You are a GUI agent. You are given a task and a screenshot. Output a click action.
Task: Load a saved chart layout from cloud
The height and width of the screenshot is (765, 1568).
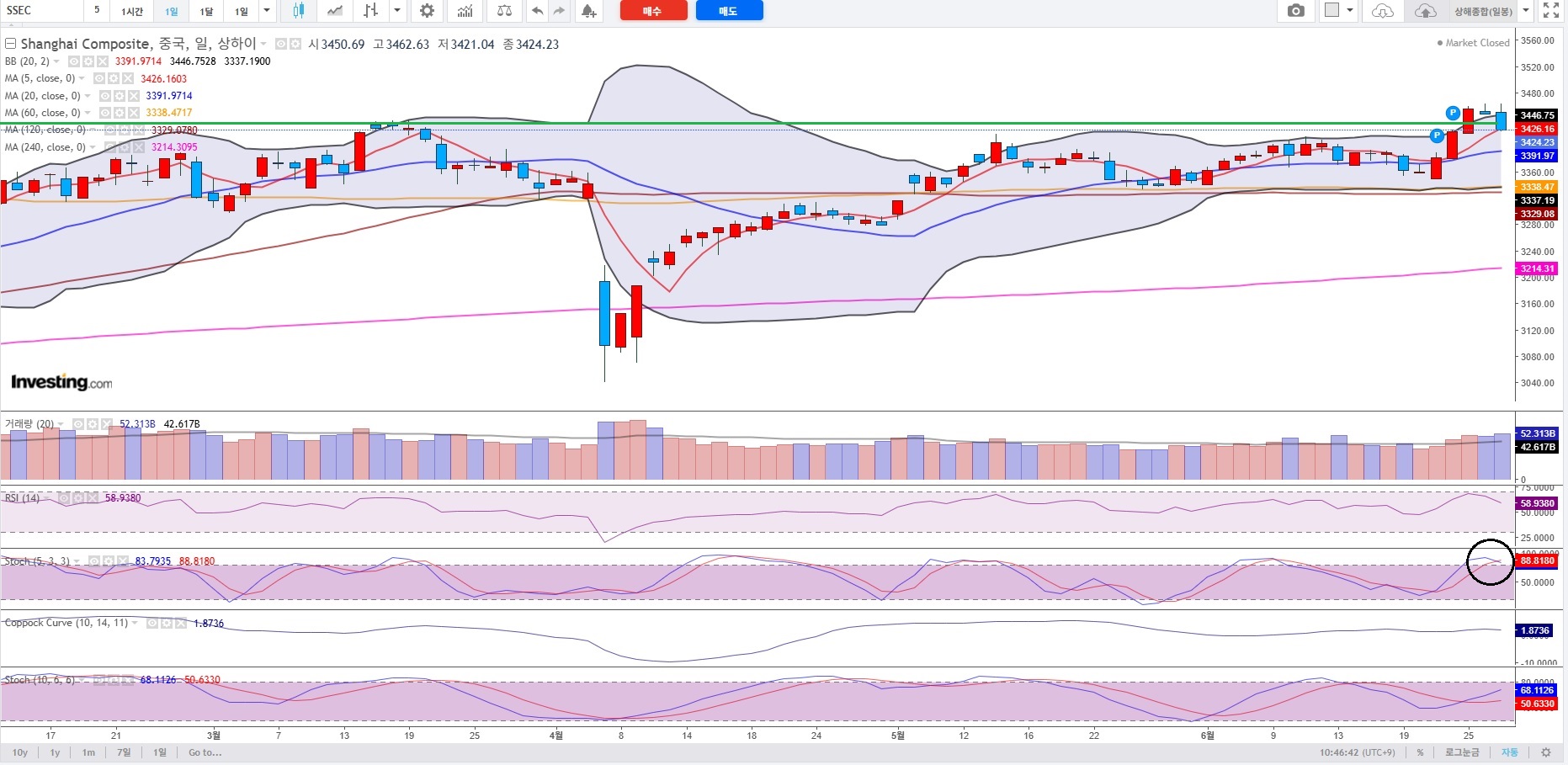pos(1382,11)
